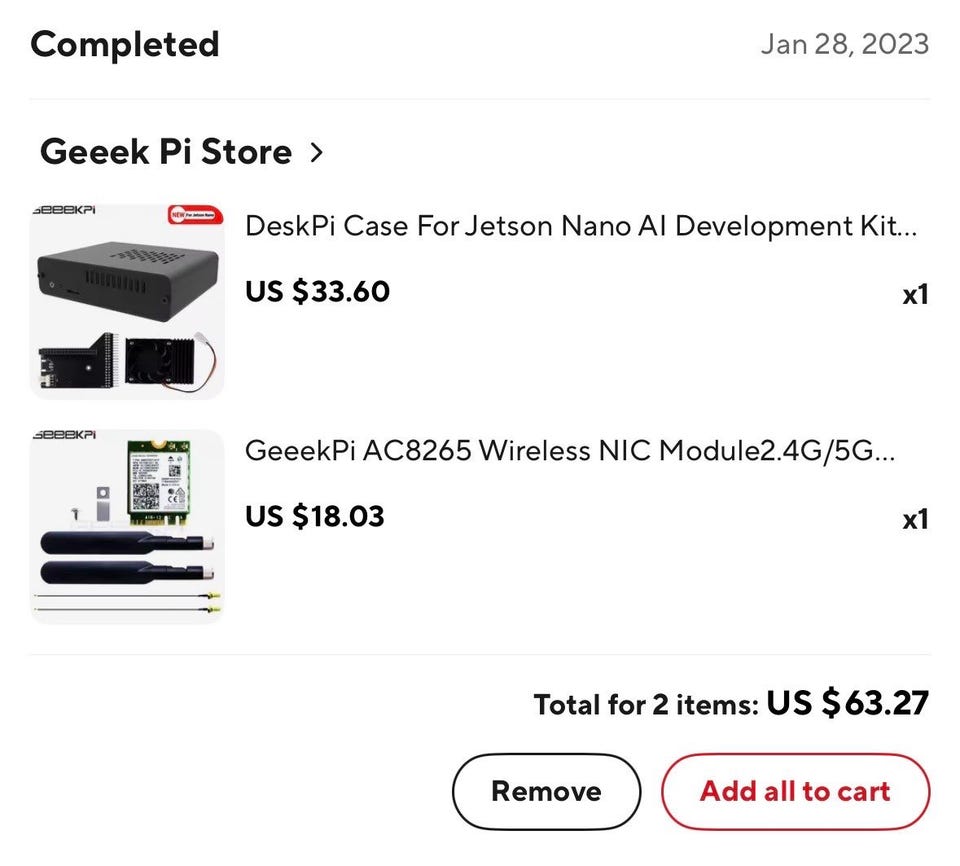Click the GeeekPi AC8265 Wireless NIC title
Screen dimensions: 960x866
click(570, 451)
